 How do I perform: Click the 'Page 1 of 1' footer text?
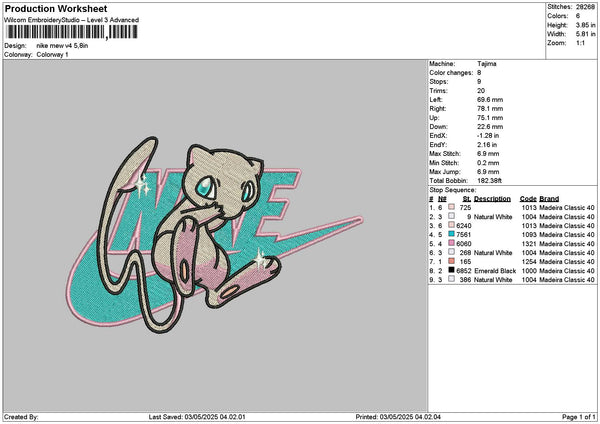tap(579, 417)
